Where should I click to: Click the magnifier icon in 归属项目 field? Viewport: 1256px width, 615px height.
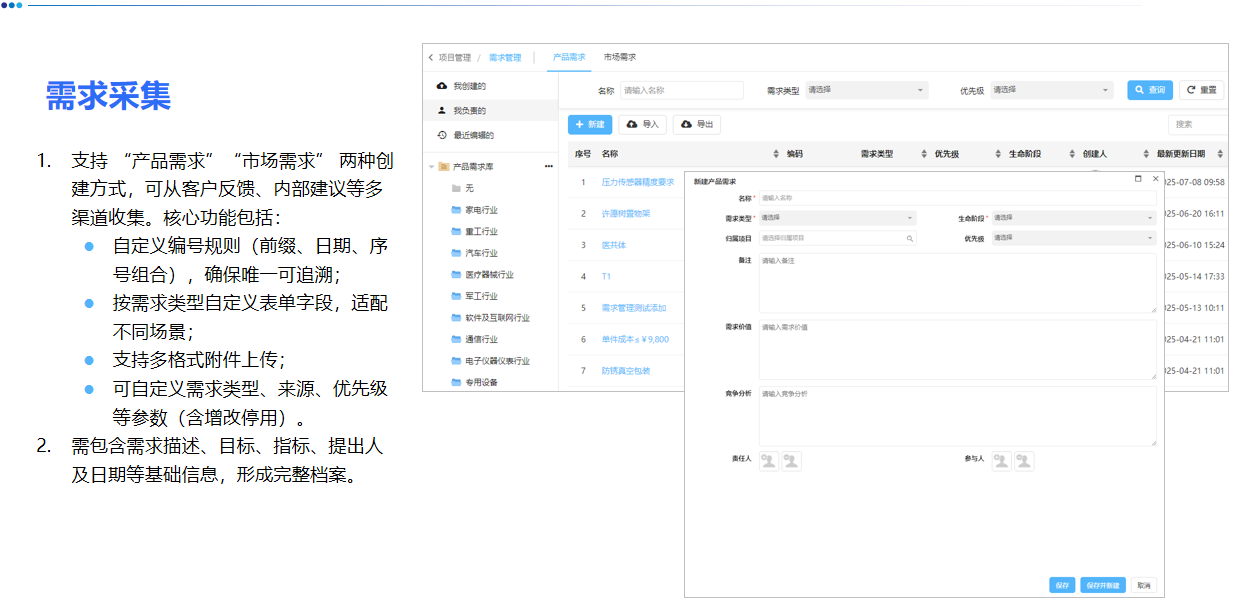tap(909, 238)
